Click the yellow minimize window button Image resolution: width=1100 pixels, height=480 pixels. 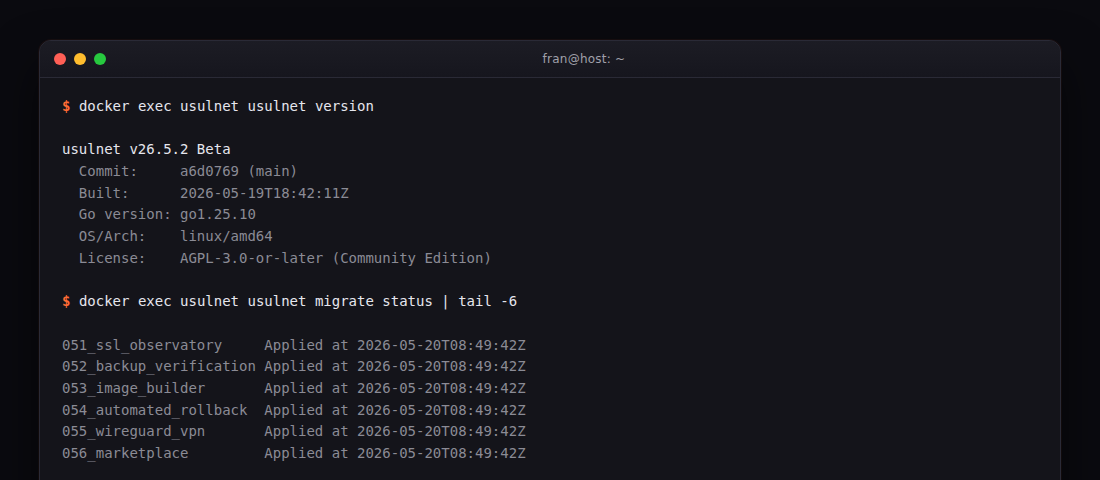[80, 59]
